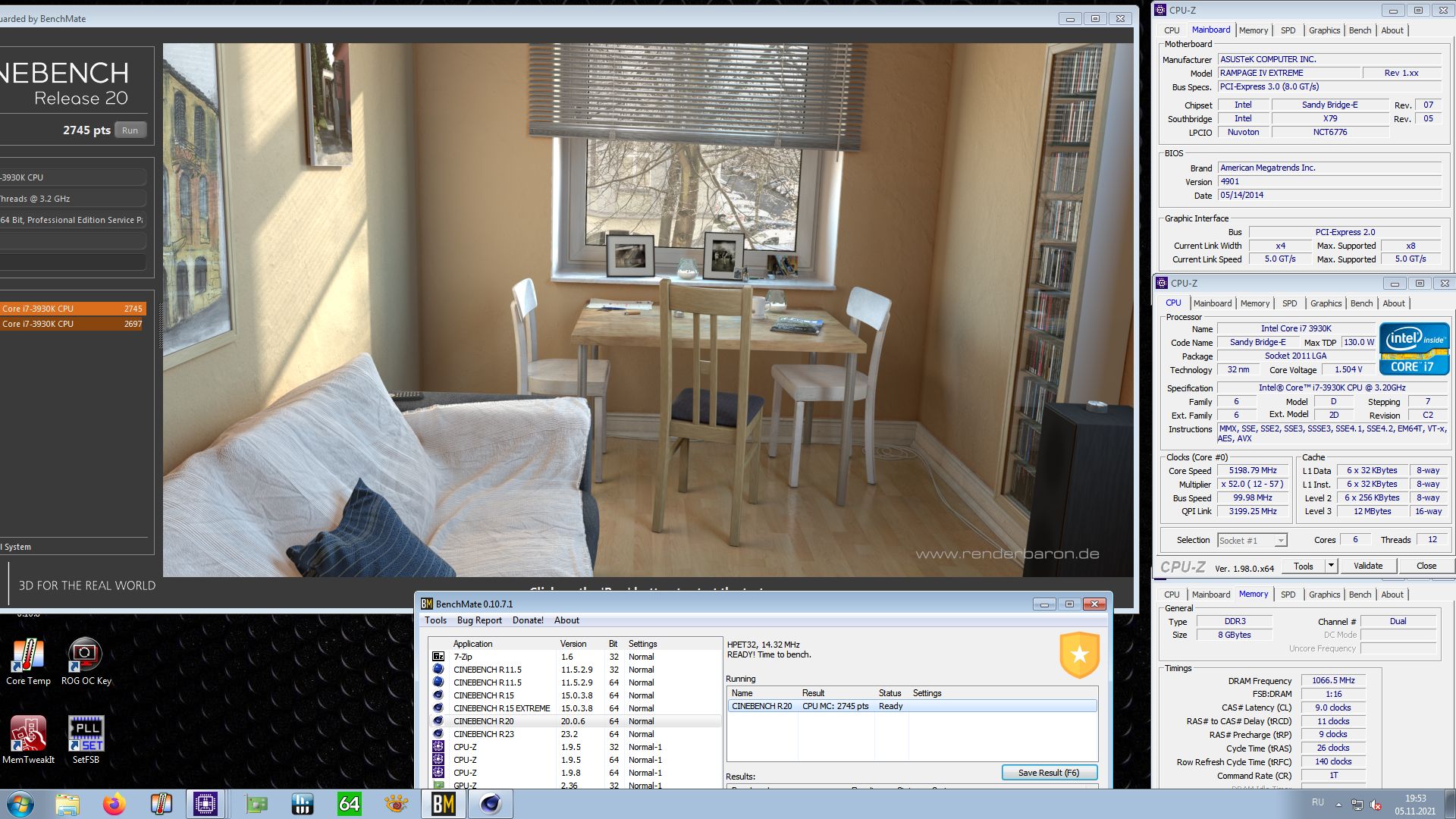Image resolution: width=1456 pixels, height=819 pixels.
Task: Open GPU-Z graphics card taskbar icon
Action: 256,804
